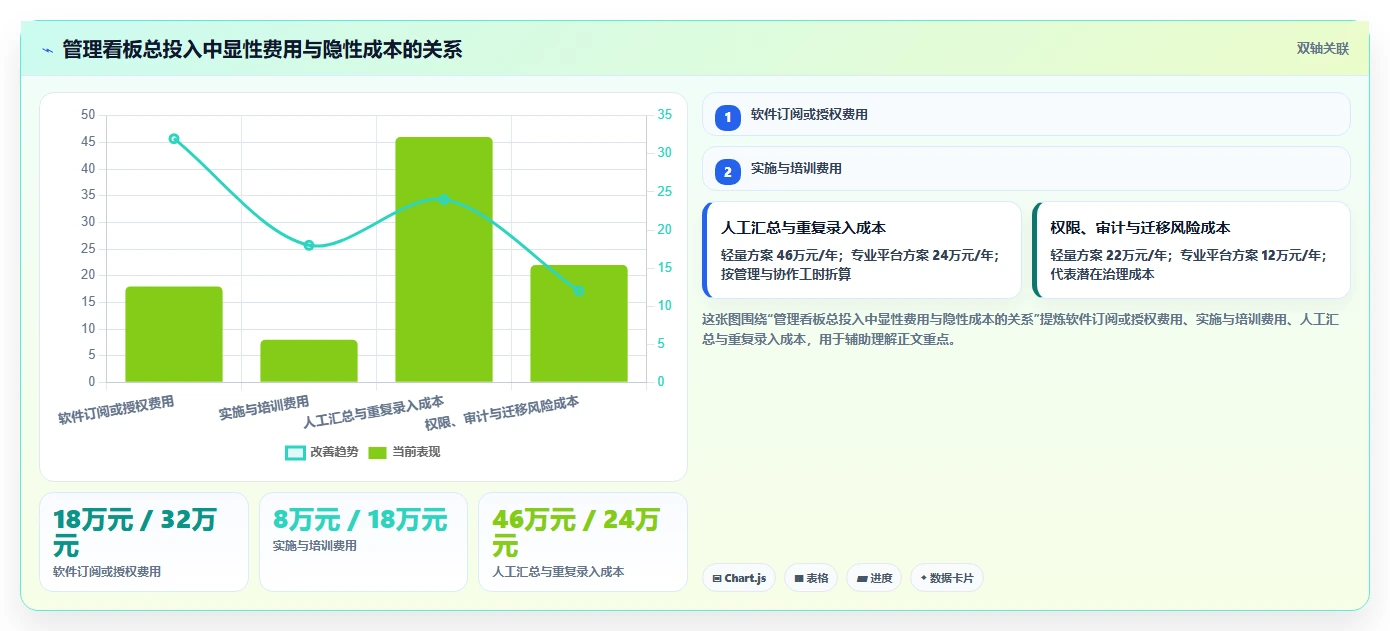
Task: Click the trend point above 权限、审计 bar
Action: tap(579, 291)
